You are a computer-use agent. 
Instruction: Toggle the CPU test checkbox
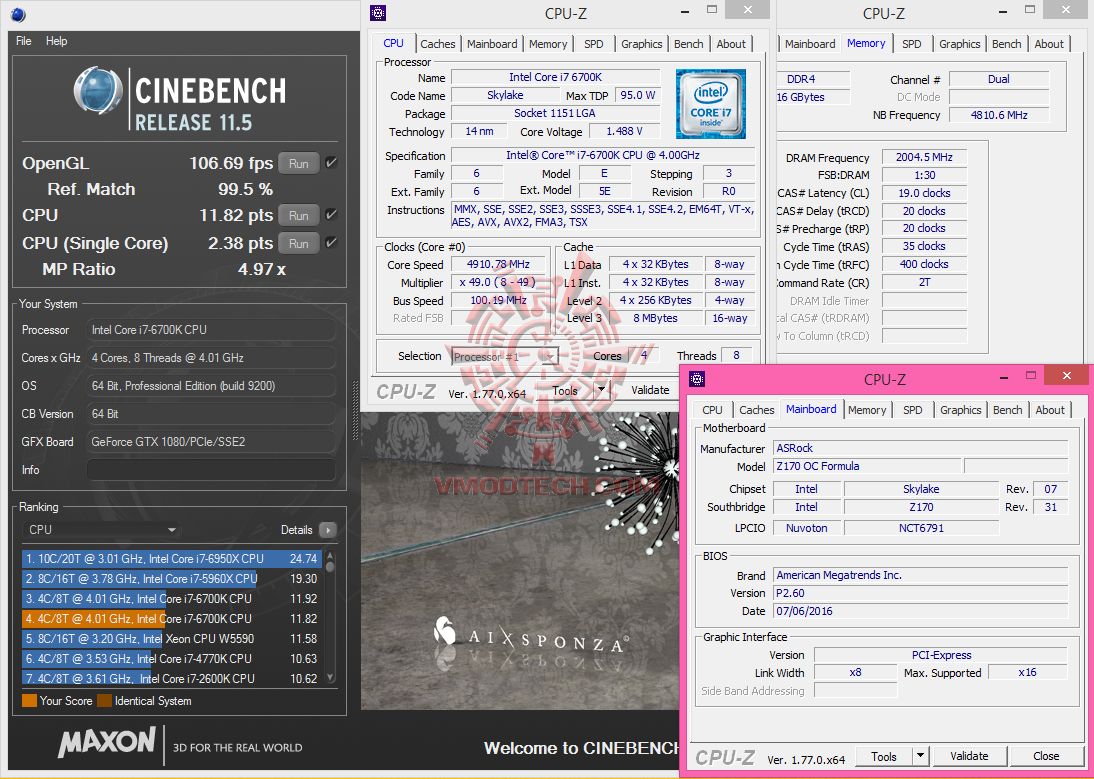coord(331,215)
